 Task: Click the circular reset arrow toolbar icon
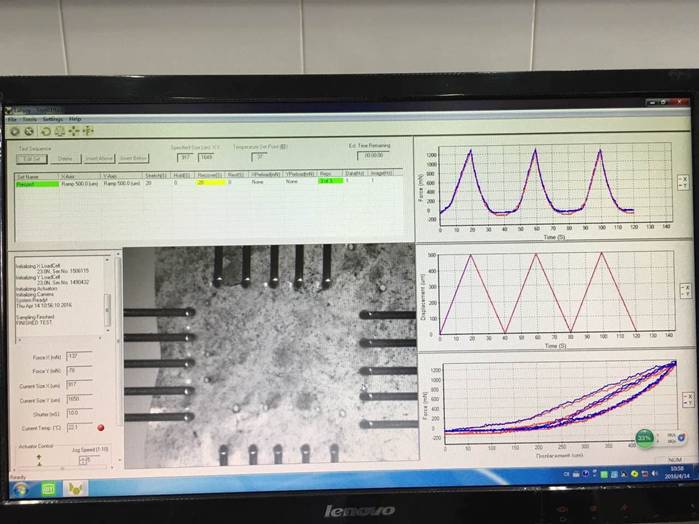(x=47, y=131)
